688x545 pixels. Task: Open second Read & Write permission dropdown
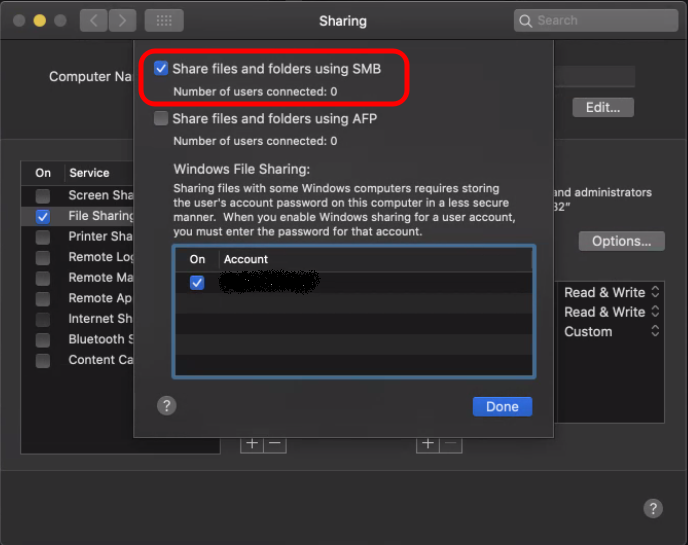[612, 312]
